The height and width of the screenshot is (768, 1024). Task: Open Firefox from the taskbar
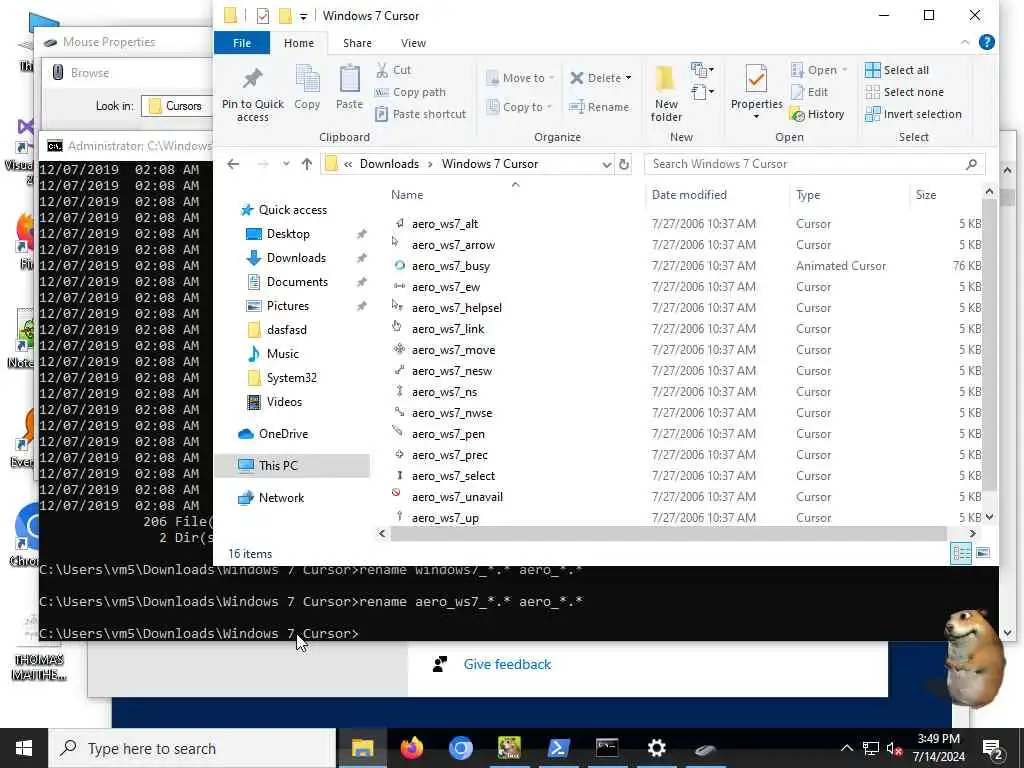411,748
